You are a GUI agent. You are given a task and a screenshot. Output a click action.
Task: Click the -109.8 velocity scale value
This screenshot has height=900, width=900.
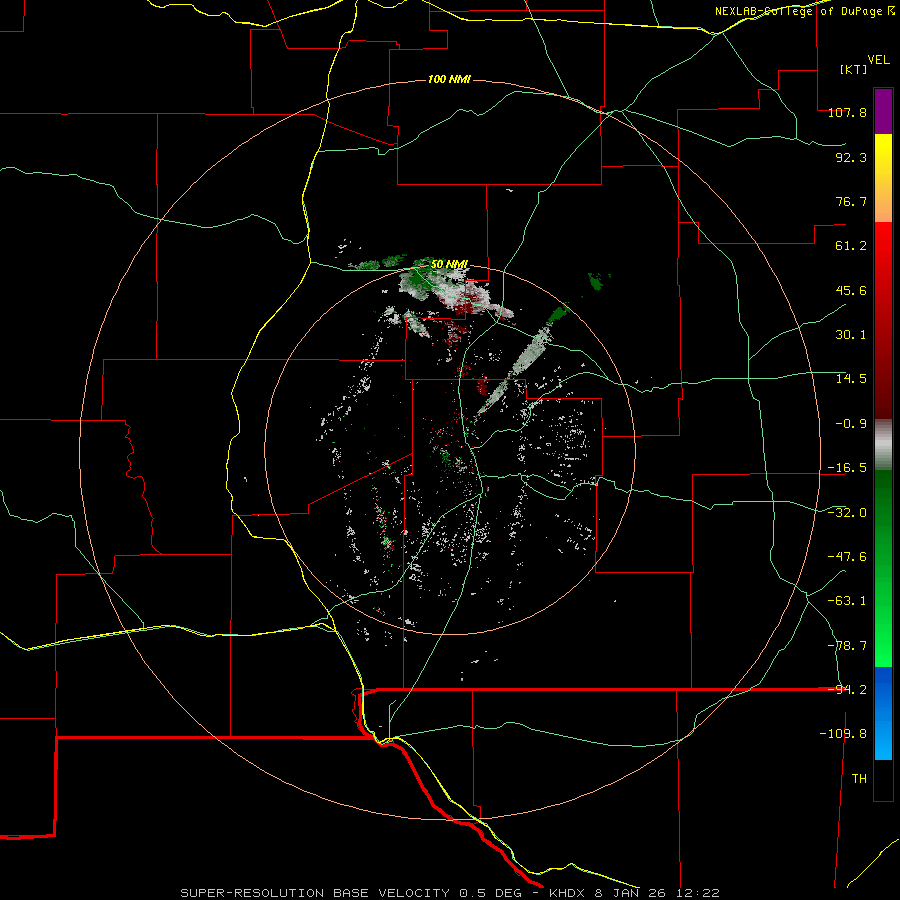point(843,734)
